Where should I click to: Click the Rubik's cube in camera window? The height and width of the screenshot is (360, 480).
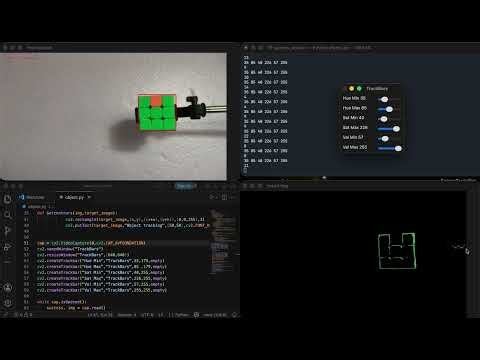tap(157, 113)
